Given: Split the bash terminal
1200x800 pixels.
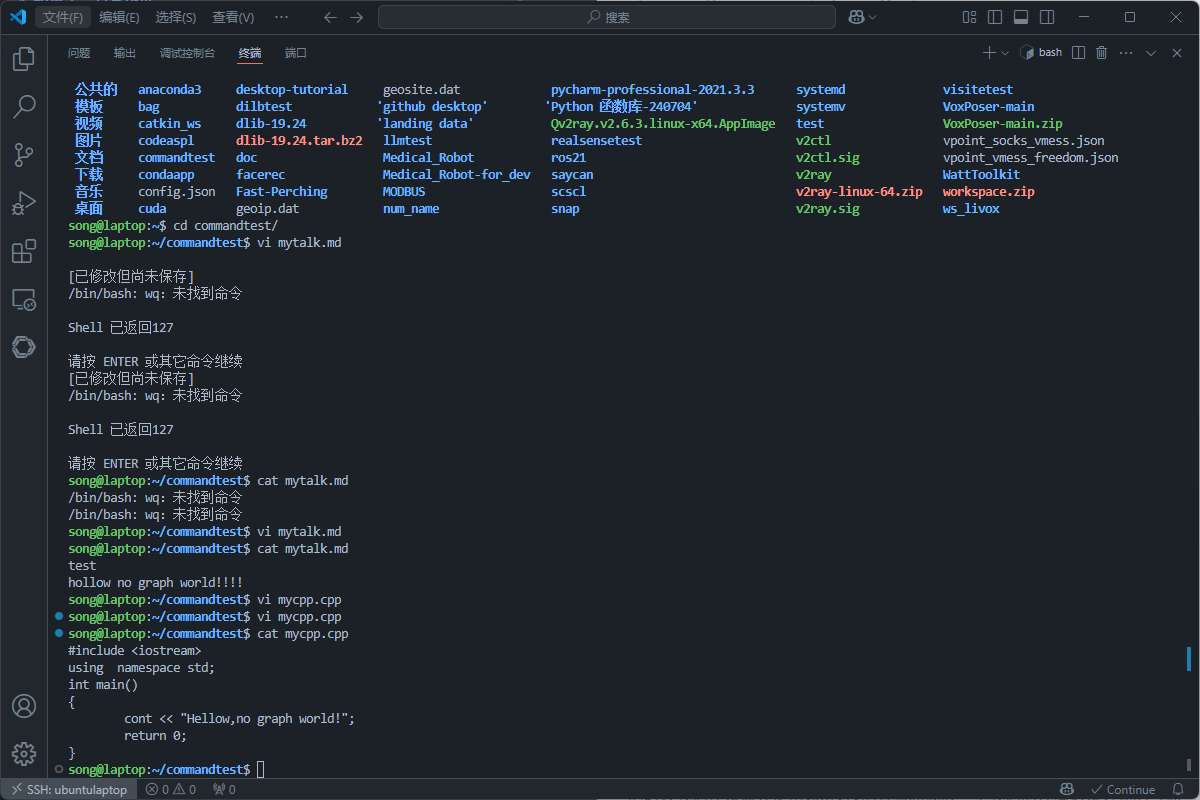Looking at the screenshot, I should pyautogui.click(x=1078, y=53).
